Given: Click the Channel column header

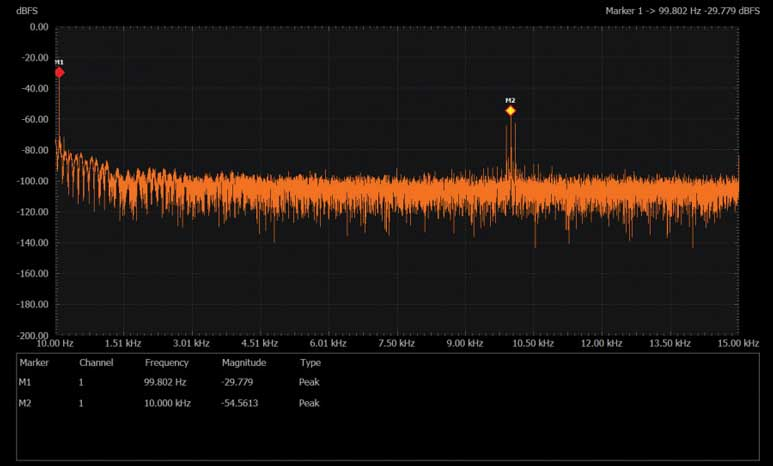Looking at the screenshot, I should pyautogui.click(x=96, y=362).
